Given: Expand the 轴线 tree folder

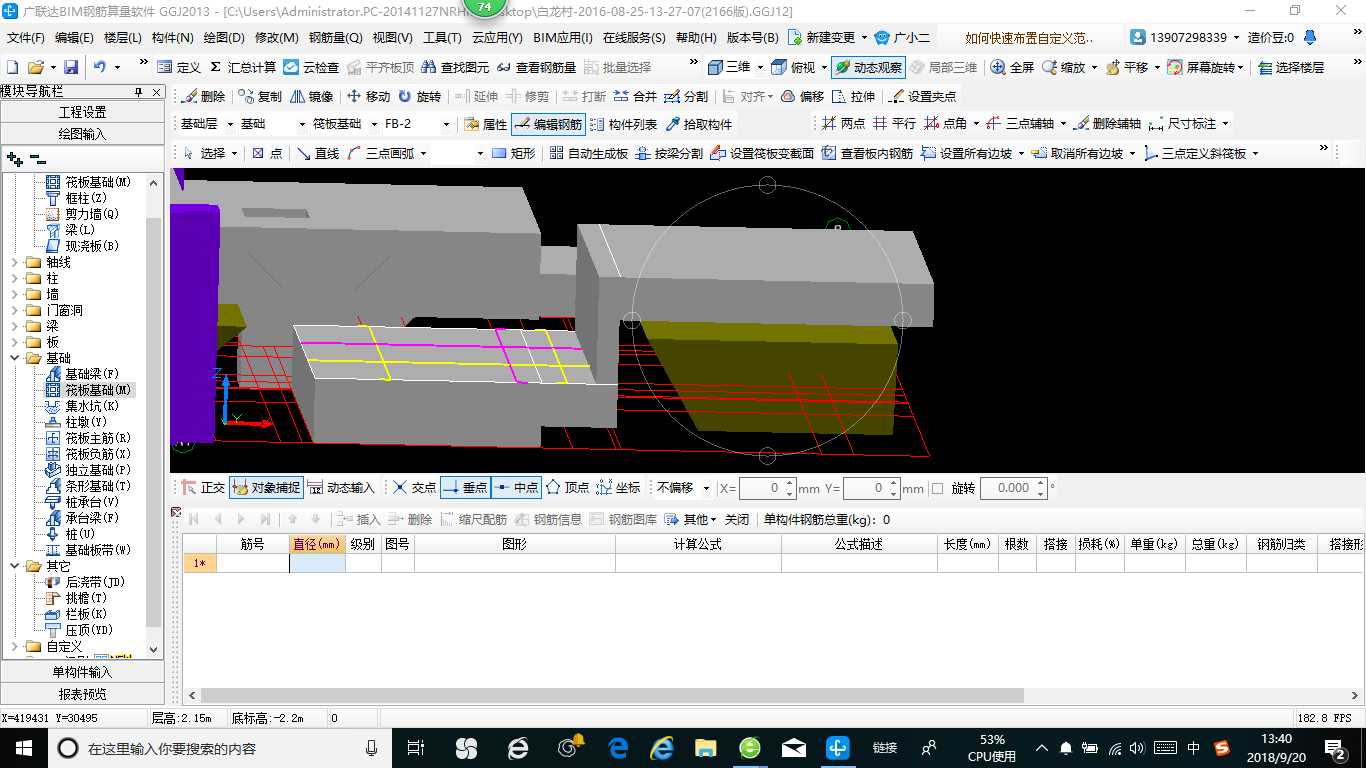Looking at the screenshot, I should (14, 262).
